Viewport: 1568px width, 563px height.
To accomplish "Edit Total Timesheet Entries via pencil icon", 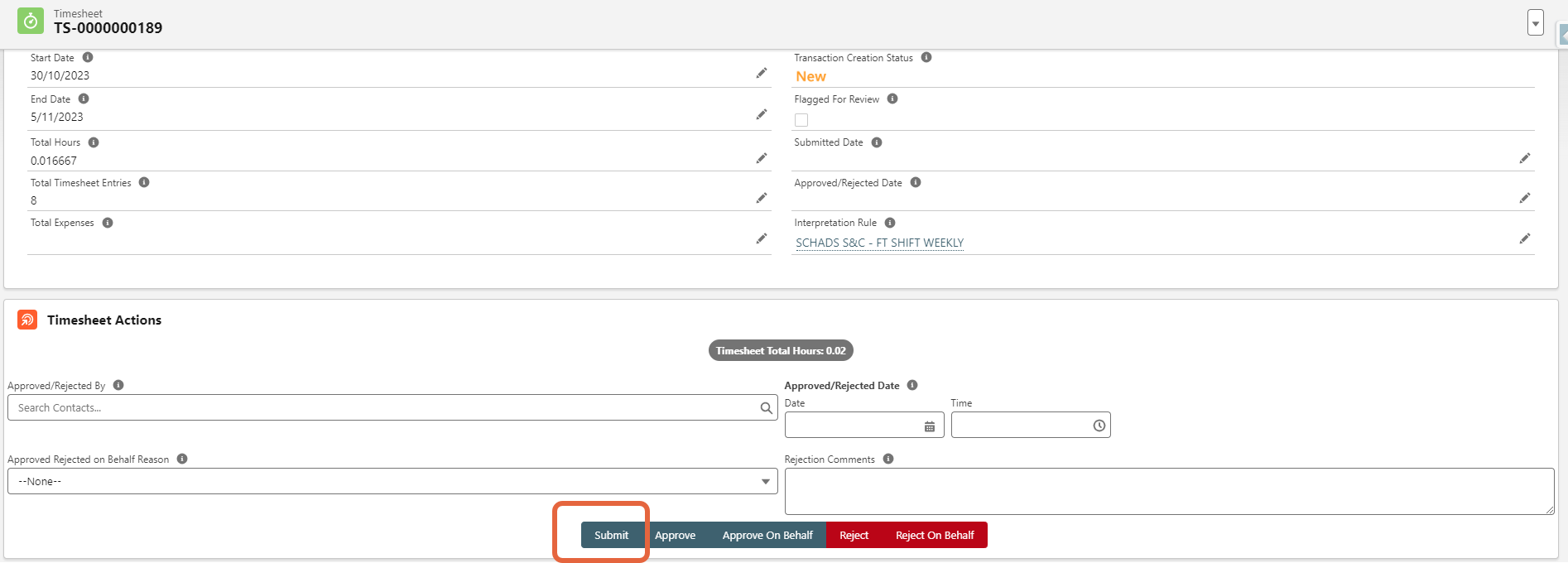I will [761, 199].
